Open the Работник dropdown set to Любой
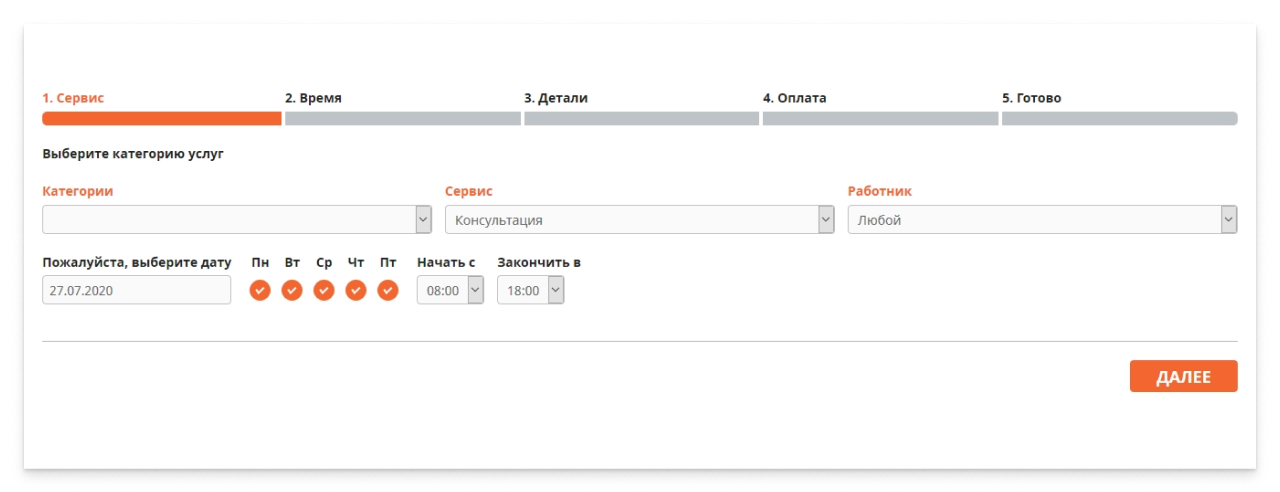Image resolution: width=1280 pixels, height=492 pixels. [1042, 220]
